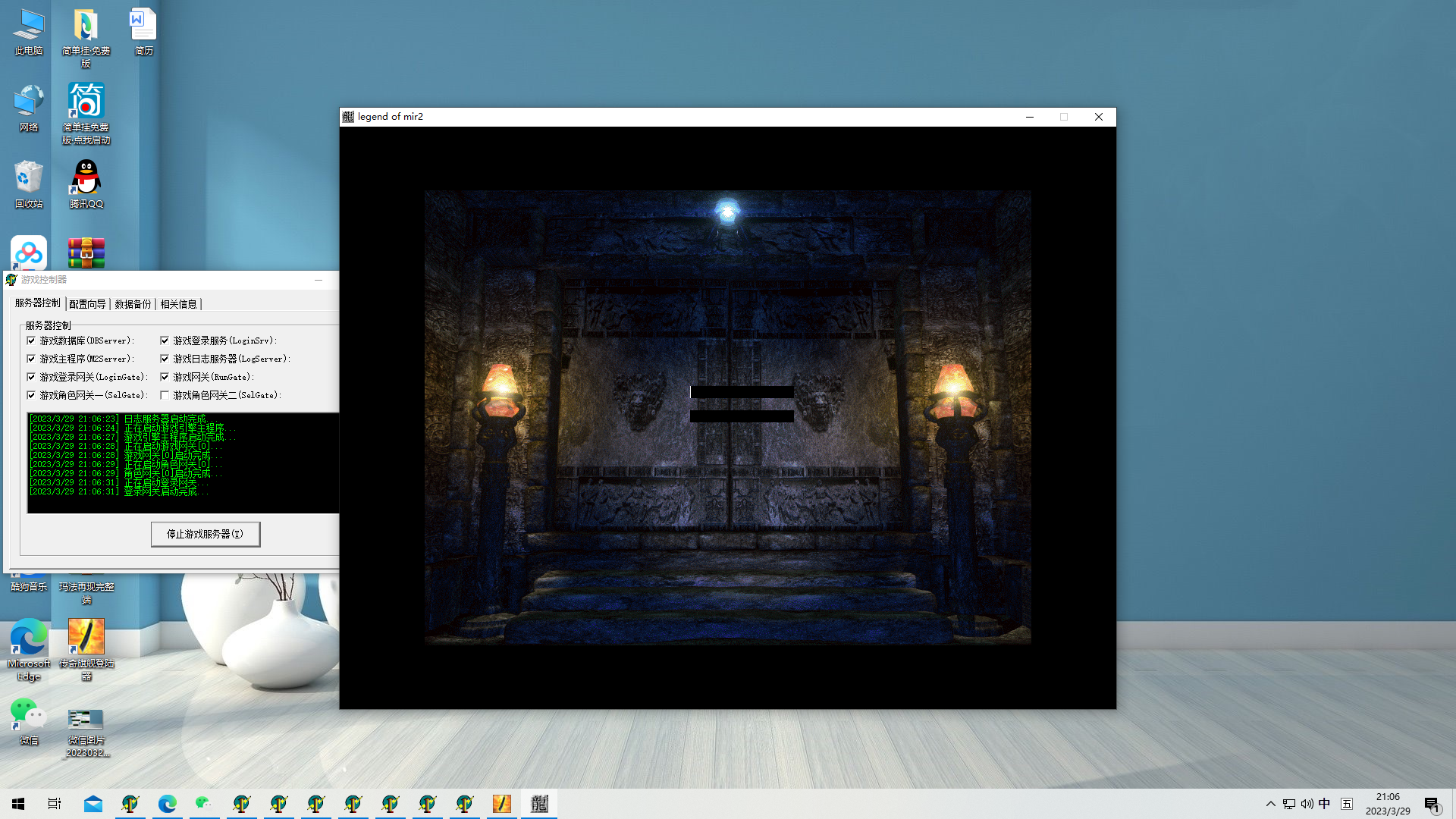Switch to the 配置向导 tab
1456x819 pixels.
tap(87, 304)
